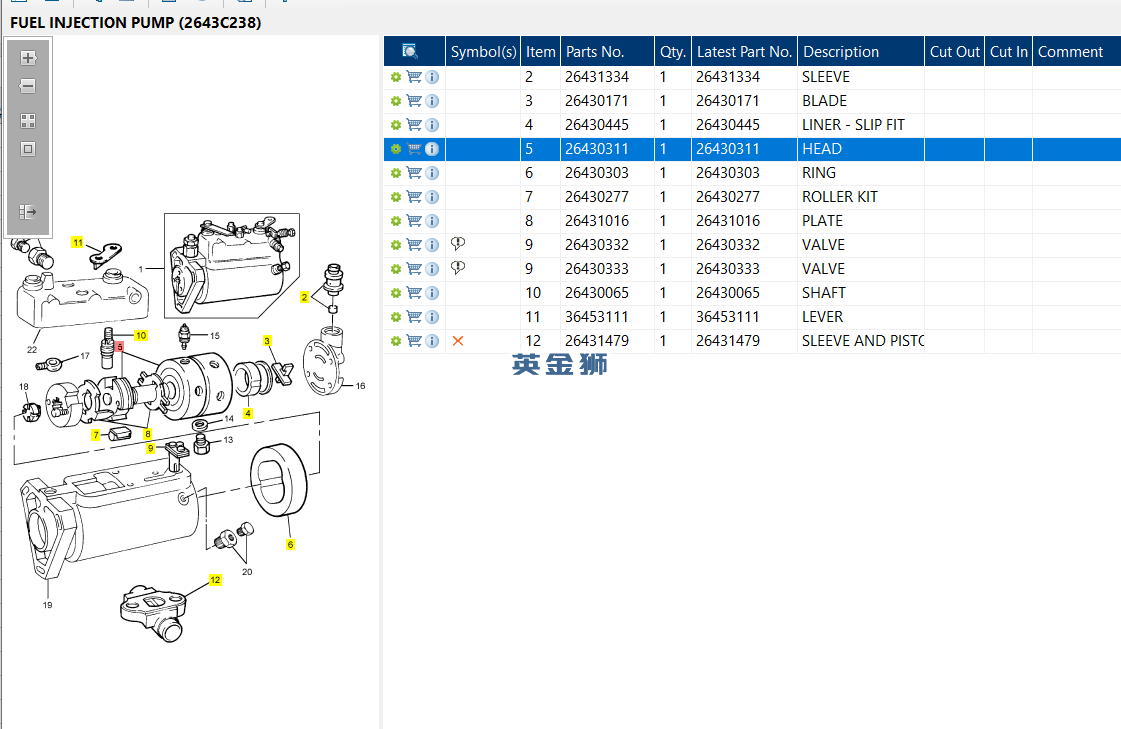This screenshot has height=729, width=1121.
Task: Add the selected HEAD part to the cart
Action: click(414, 149)
